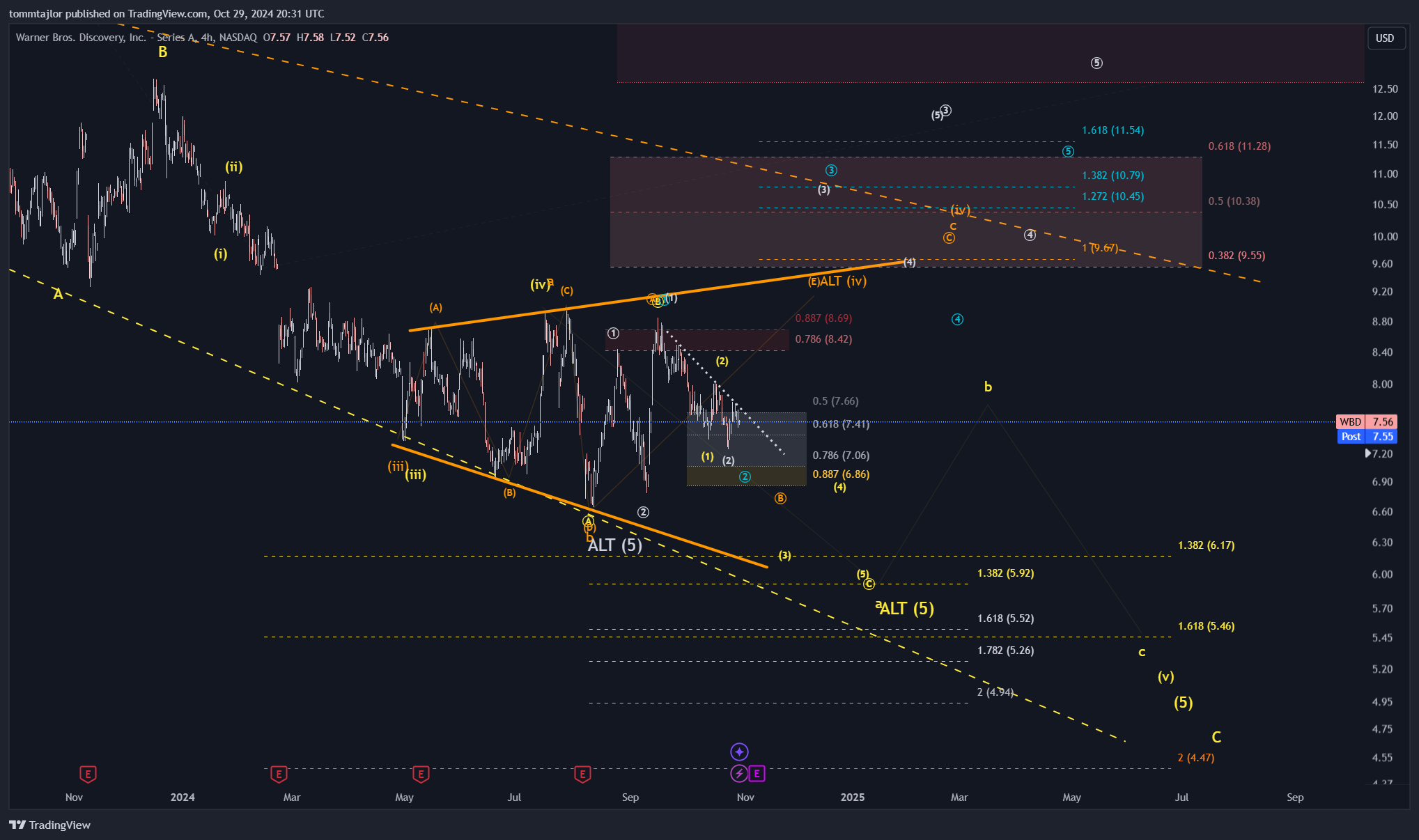
Task: Click the O7.57 open value in header
Action: click(x=277, y=37)
